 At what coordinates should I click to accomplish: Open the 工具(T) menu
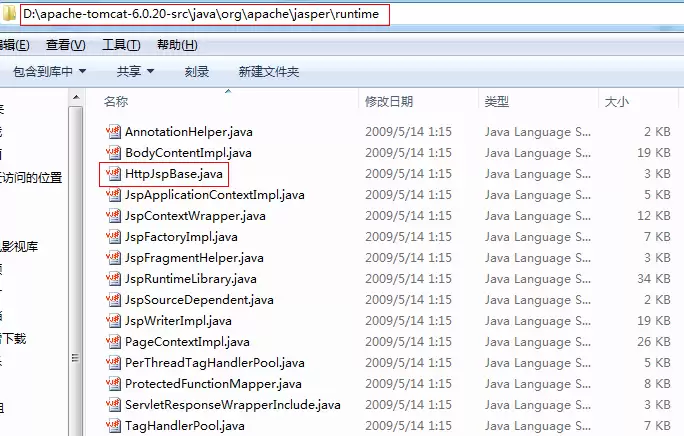tap(121, 45)
